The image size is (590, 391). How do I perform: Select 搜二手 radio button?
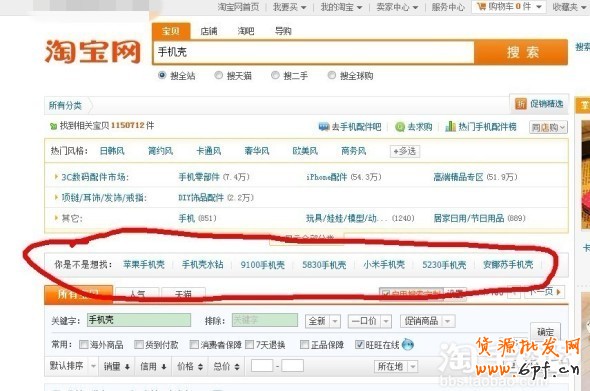(x=275, y=75)
